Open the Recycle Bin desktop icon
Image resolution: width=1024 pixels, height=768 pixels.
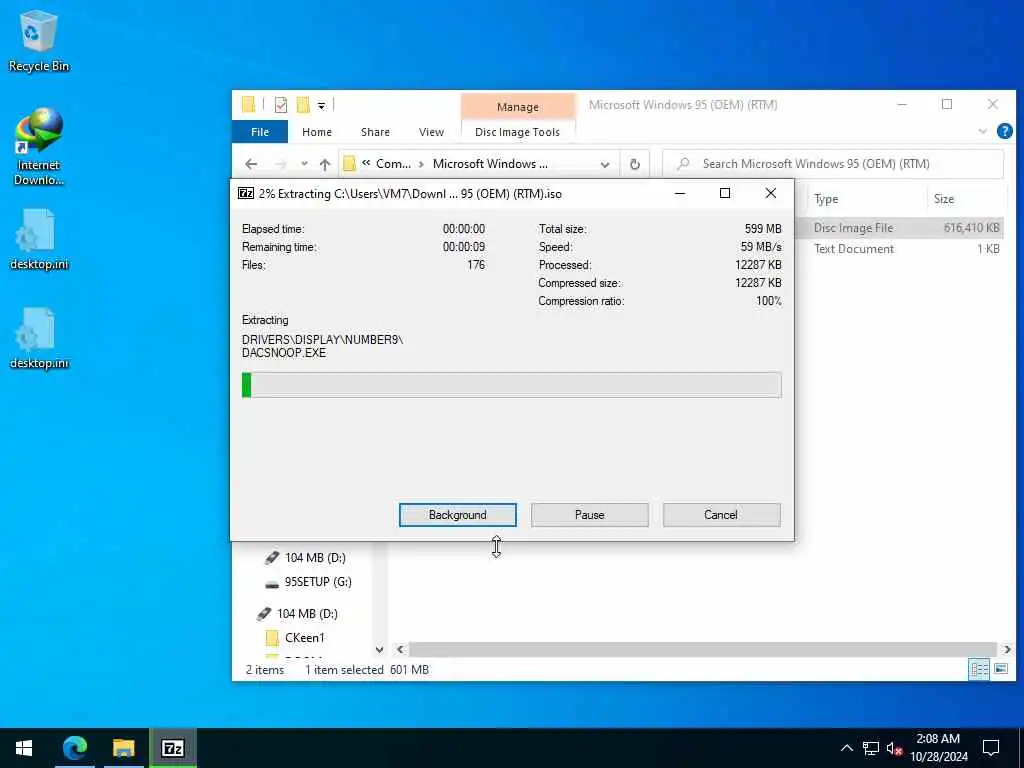coord(39,40)
